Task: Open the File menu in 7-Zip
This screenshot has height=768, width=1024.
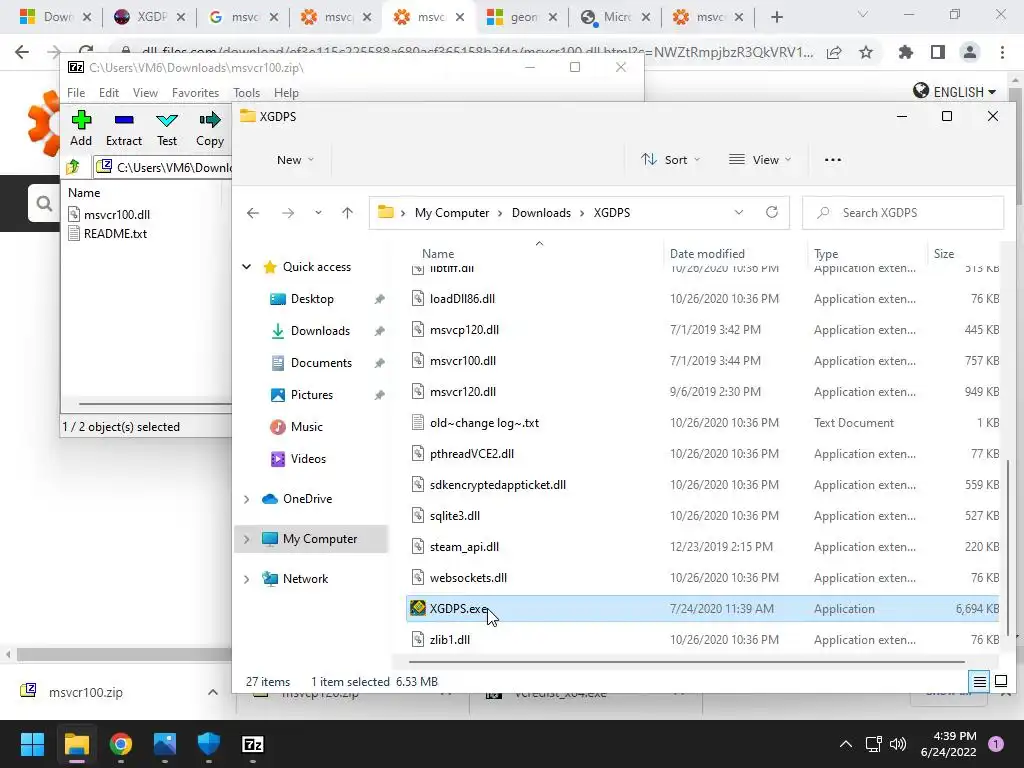Action: [x=76, y=93]
